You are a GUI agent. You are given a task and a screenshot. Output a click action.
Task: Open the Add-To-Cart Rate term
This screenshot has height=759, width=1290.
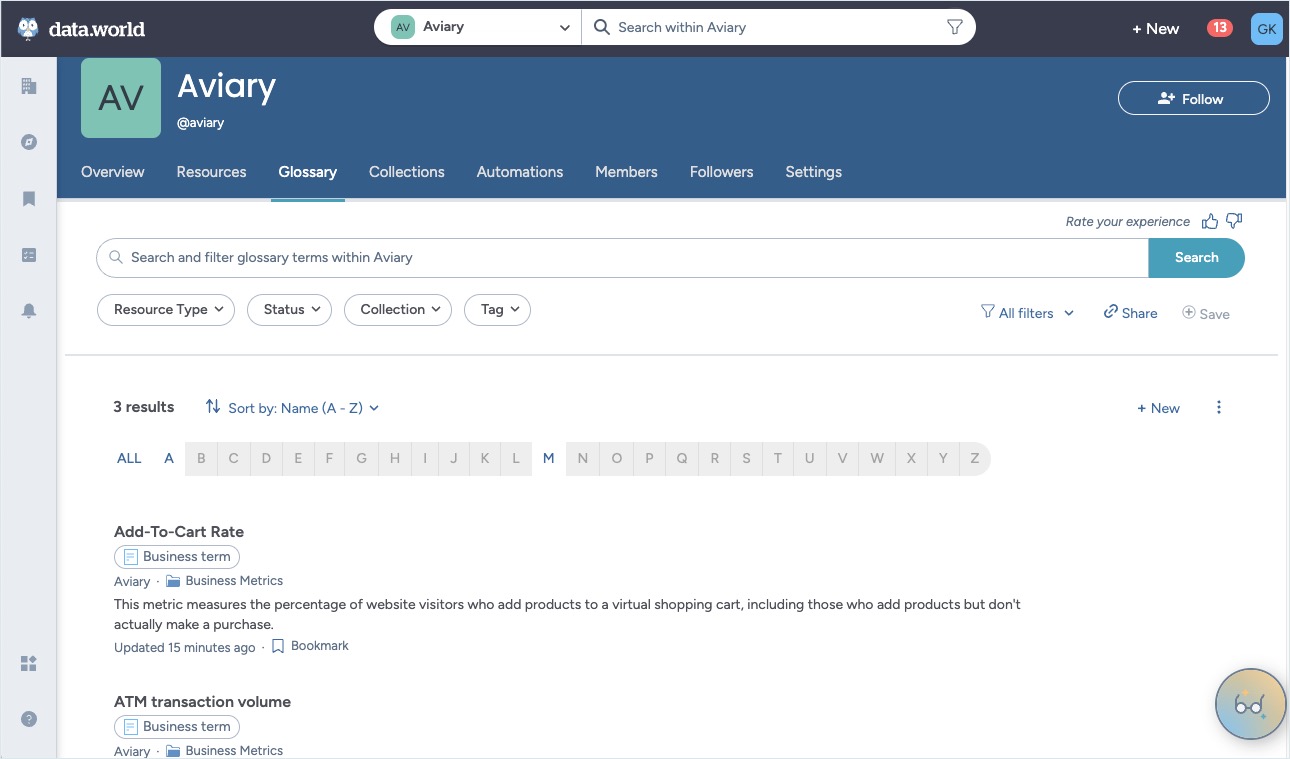179,532
